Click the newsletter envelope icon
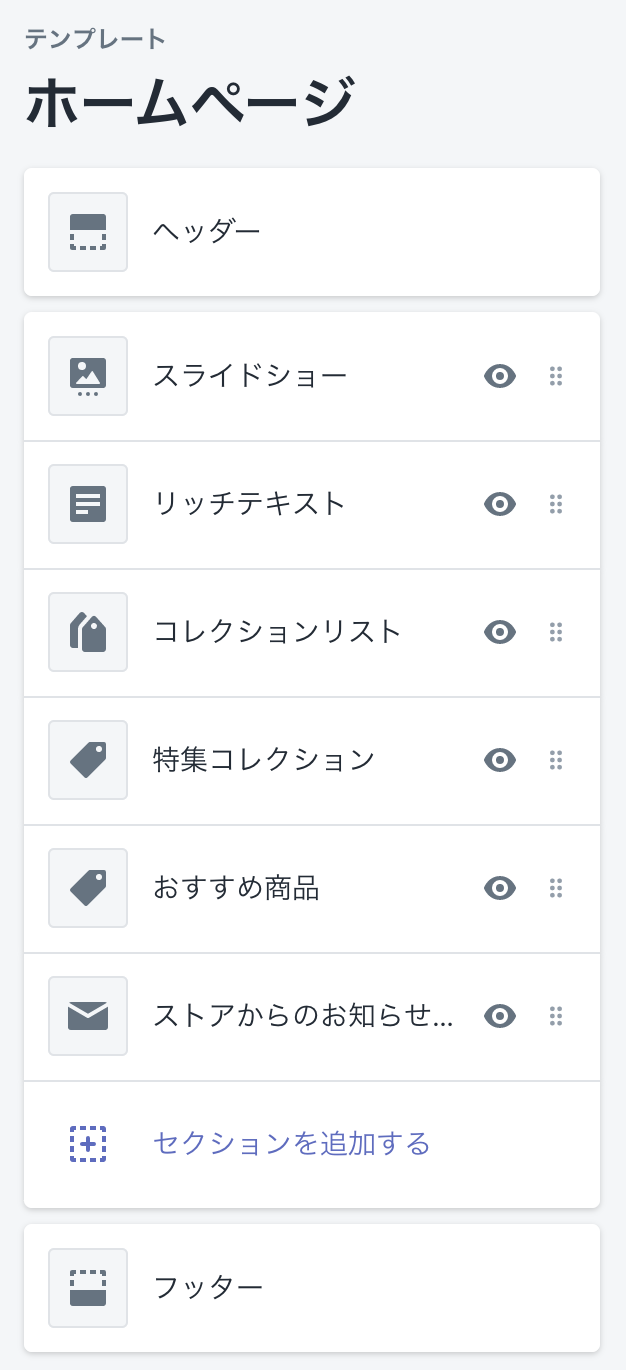 88,1016
